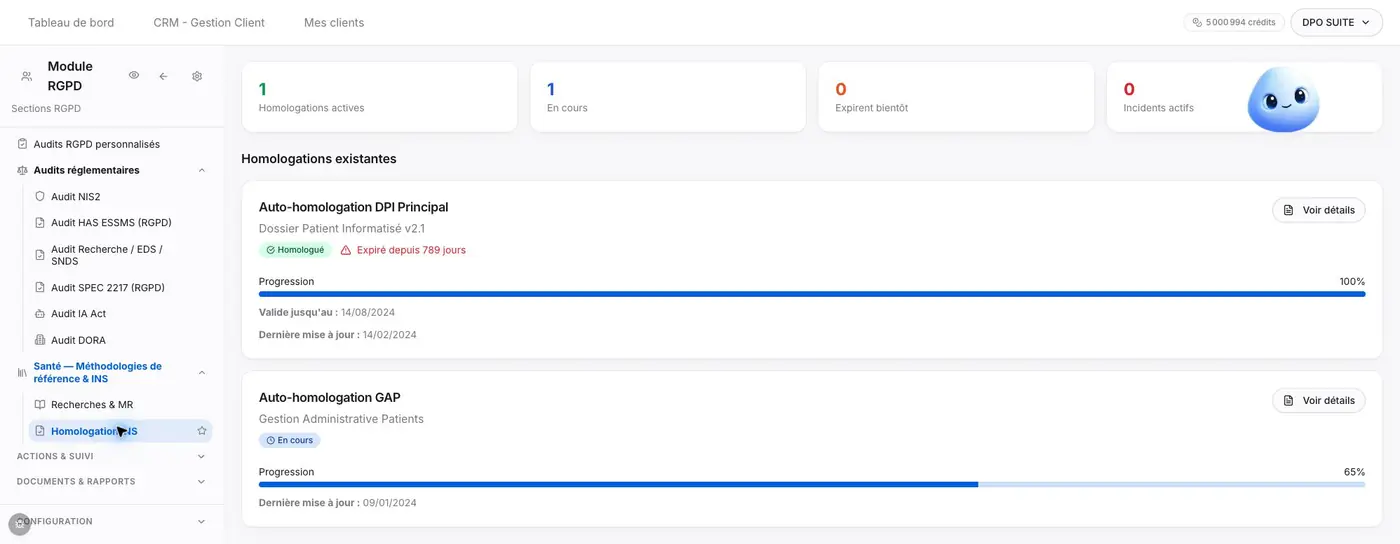
Task: Toggle the eye visibility icon beside Module RGPD
Action: point(134,76)
